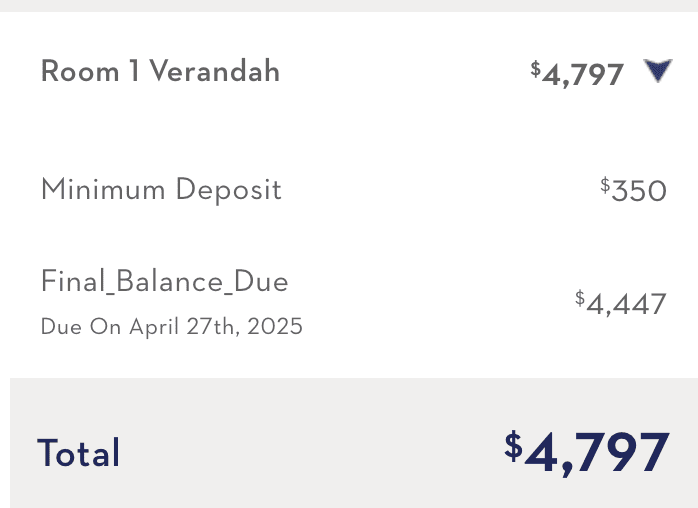The image size is (698, 508).
Task: Click the Due On April 27th, 2025 text
Action: [x=171, y=327]
